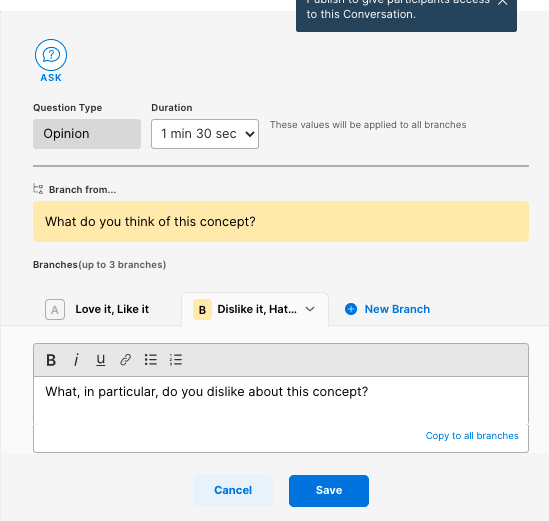Insert a hyperlink using the link icon
The height and width of the screenshot is (521, 549).
(125, 360)
